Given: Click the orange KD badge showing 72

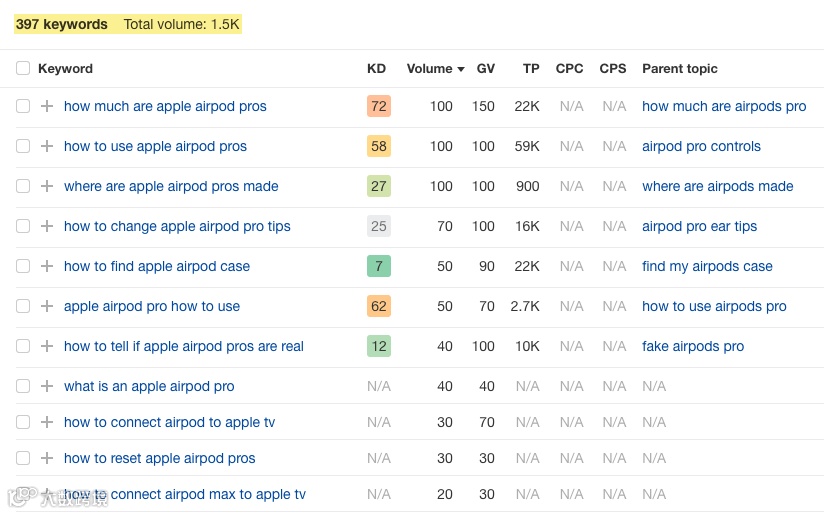Looking at the screenshot, I should tap(378, 106).
